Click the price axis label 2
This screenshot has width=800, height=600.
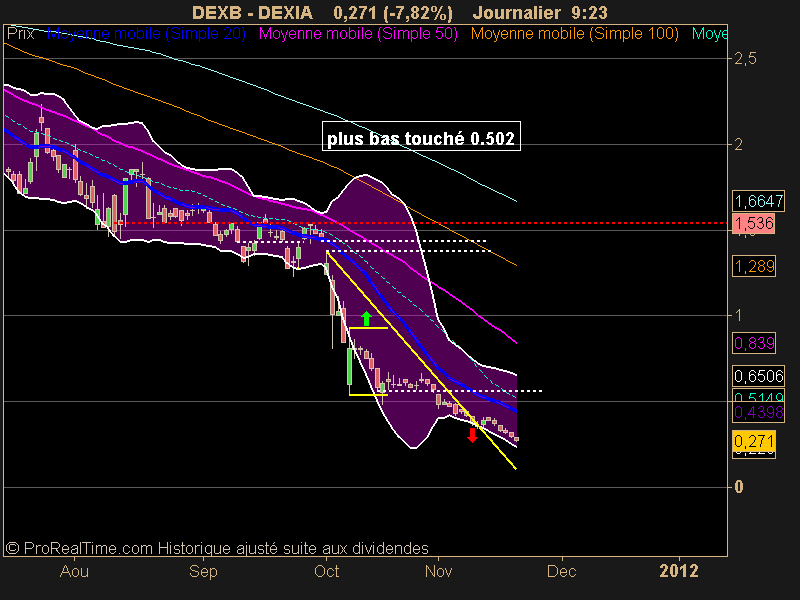[738, 144]
